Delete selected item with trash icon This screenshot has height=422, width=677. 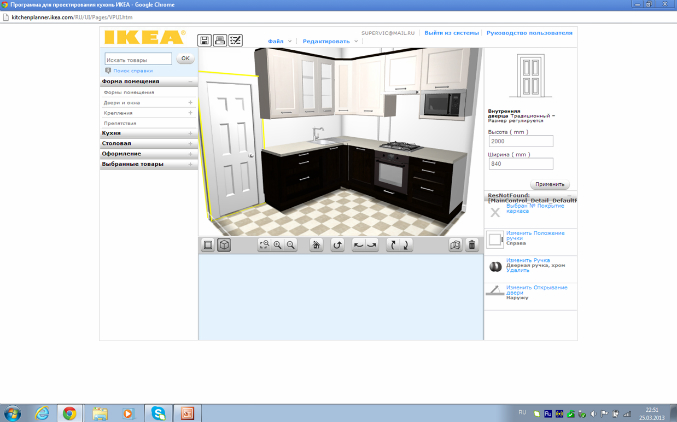coord(472,245)
